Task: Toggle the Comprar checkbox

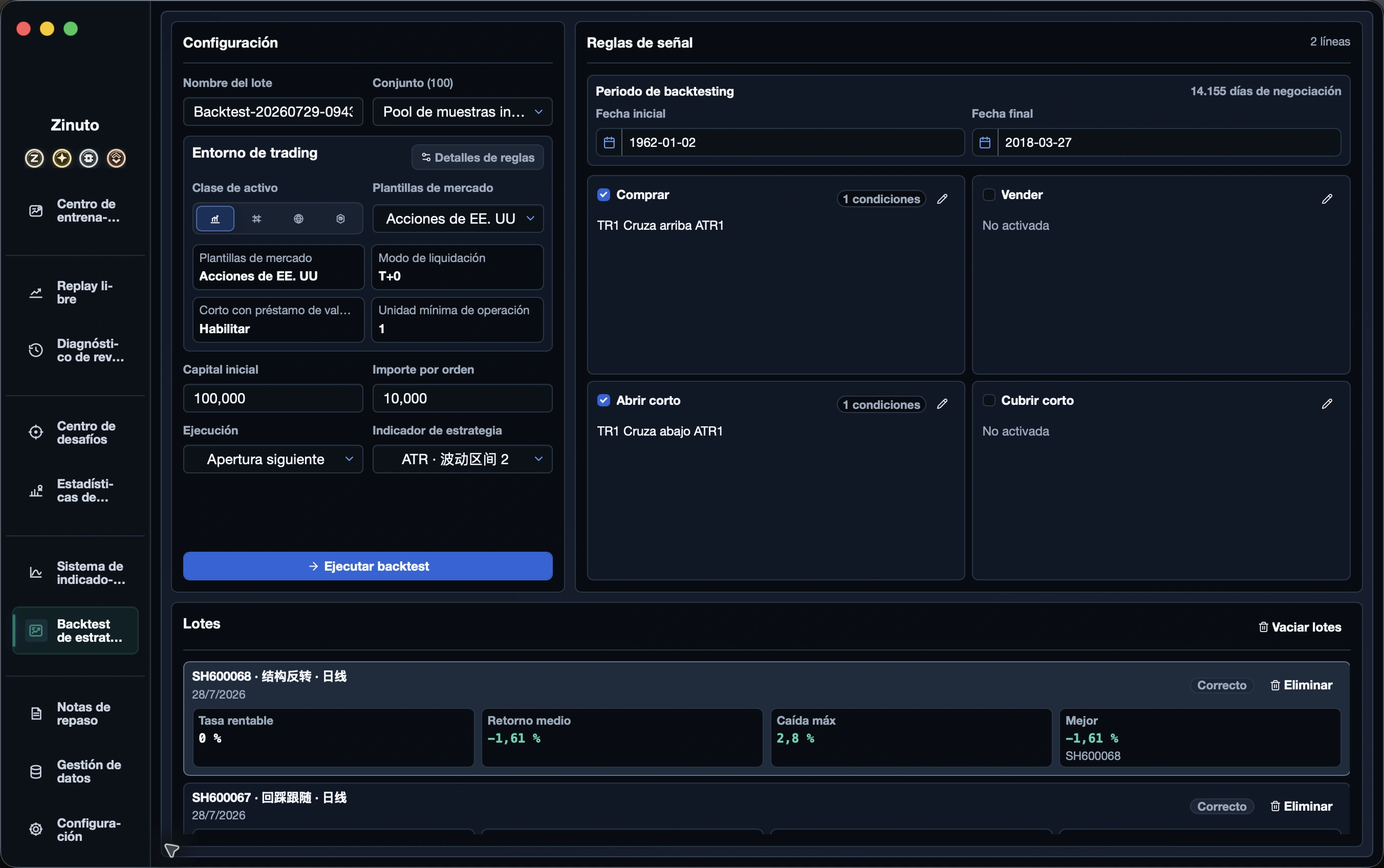Action: click(x=603, y=194)
